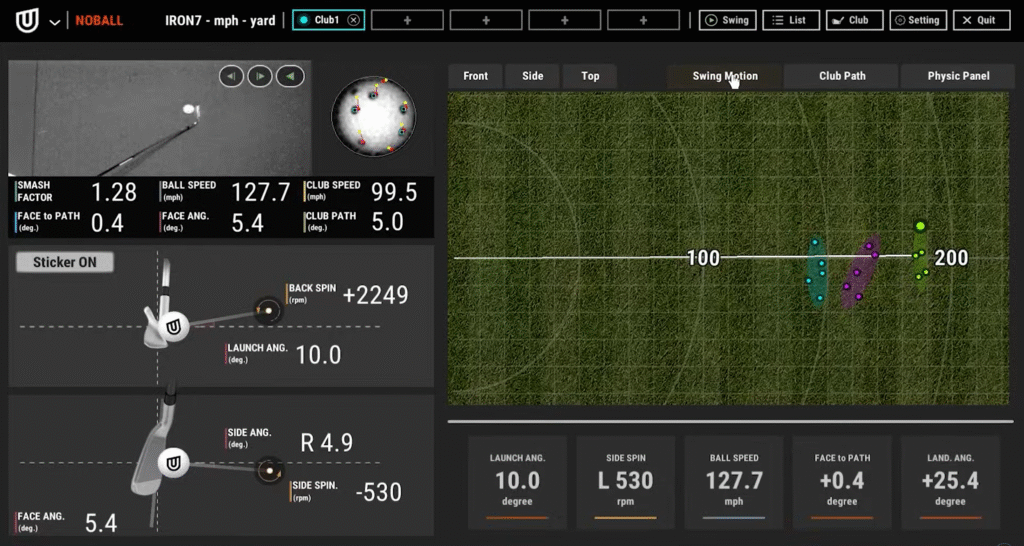Close the Club1 tab with X icon
The image size is (1024, 546).
coord(353,20)
